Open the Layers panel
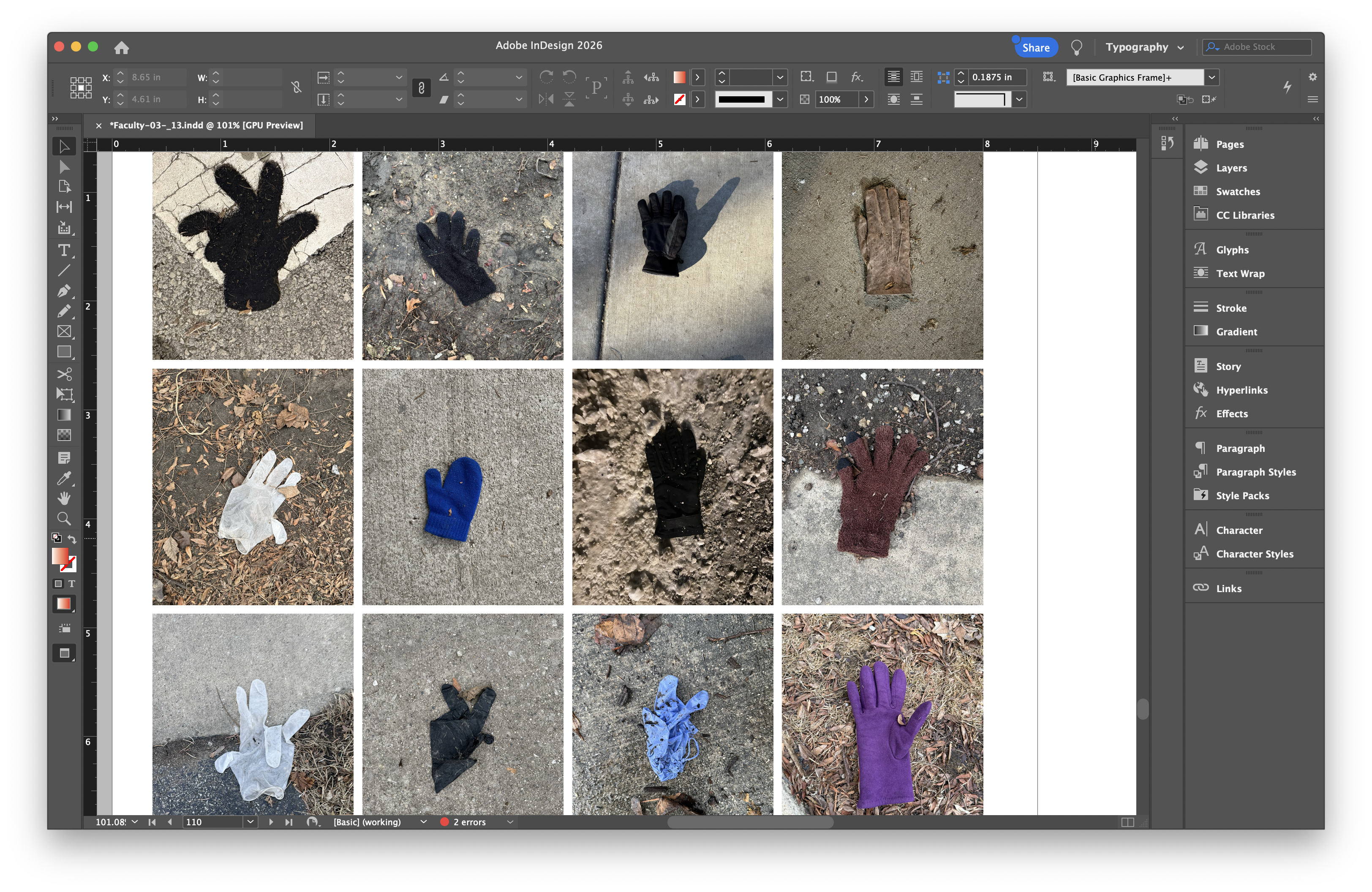The width and height of the screenshot is (1372, 892). tap(1231, 168)
